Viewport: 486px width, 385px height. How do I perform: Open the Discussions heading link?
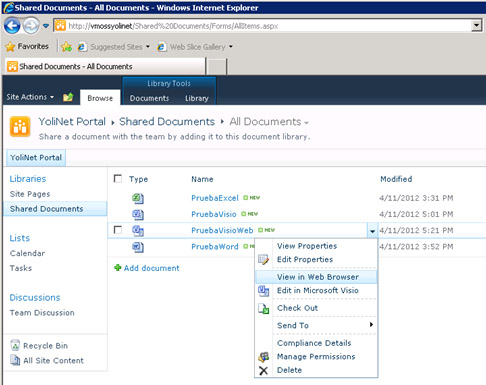point(35,297)
